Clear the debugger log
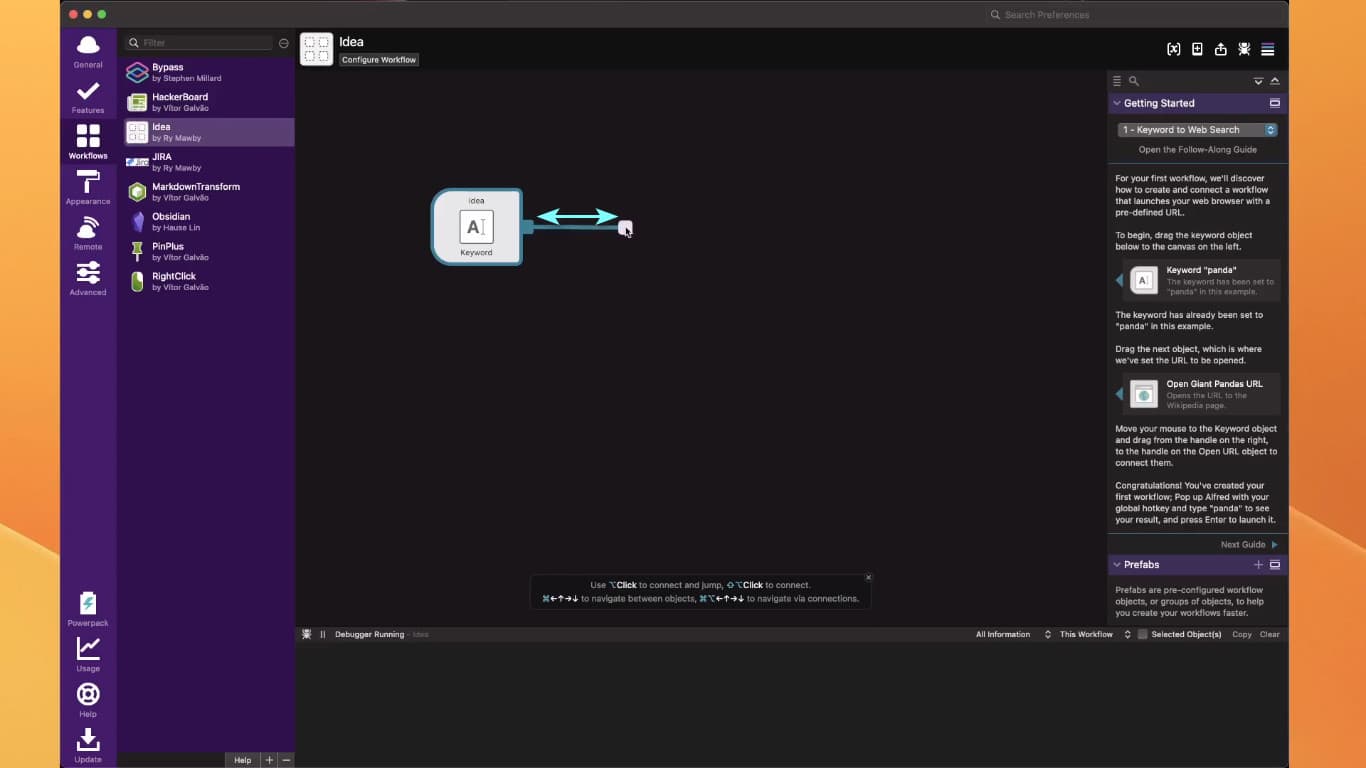 1269,634
